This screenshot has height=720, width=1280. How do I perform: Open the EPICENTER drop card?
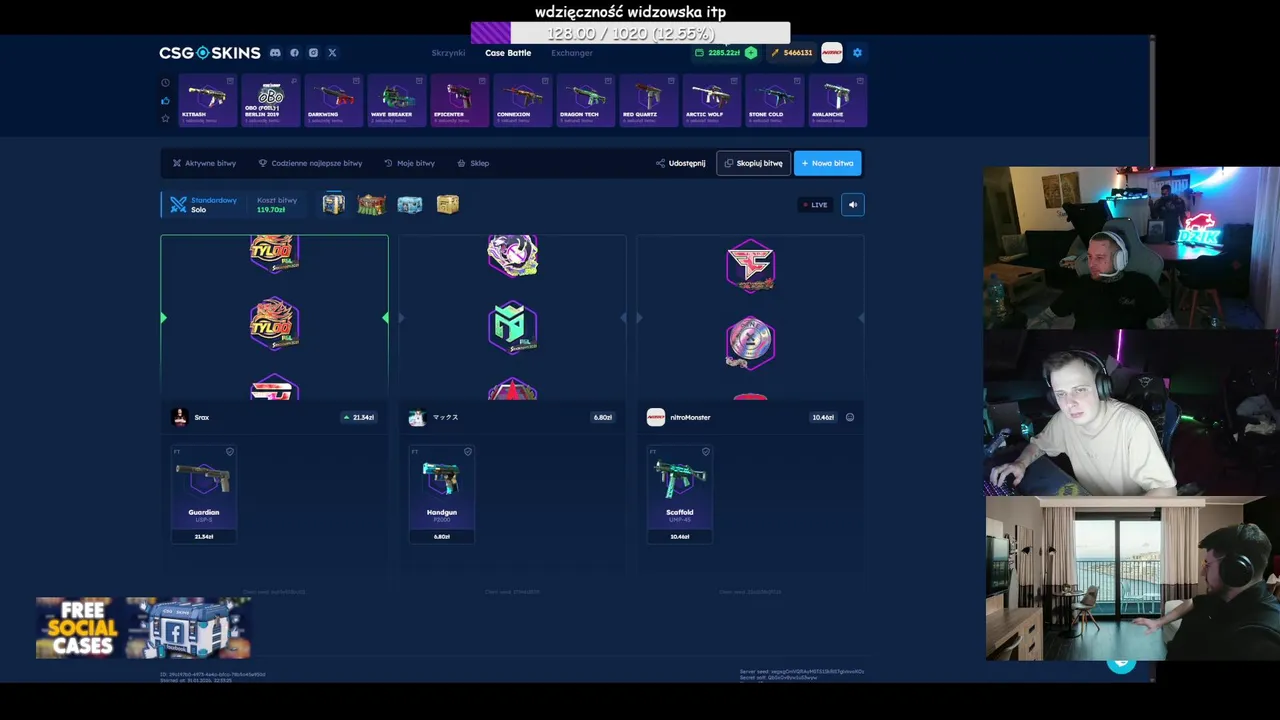(459, 100)
